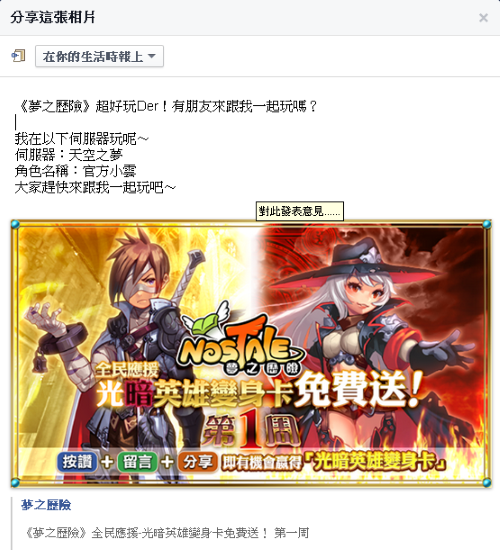Click the dropdown arrow on the timeline selector

pos(152,56)
